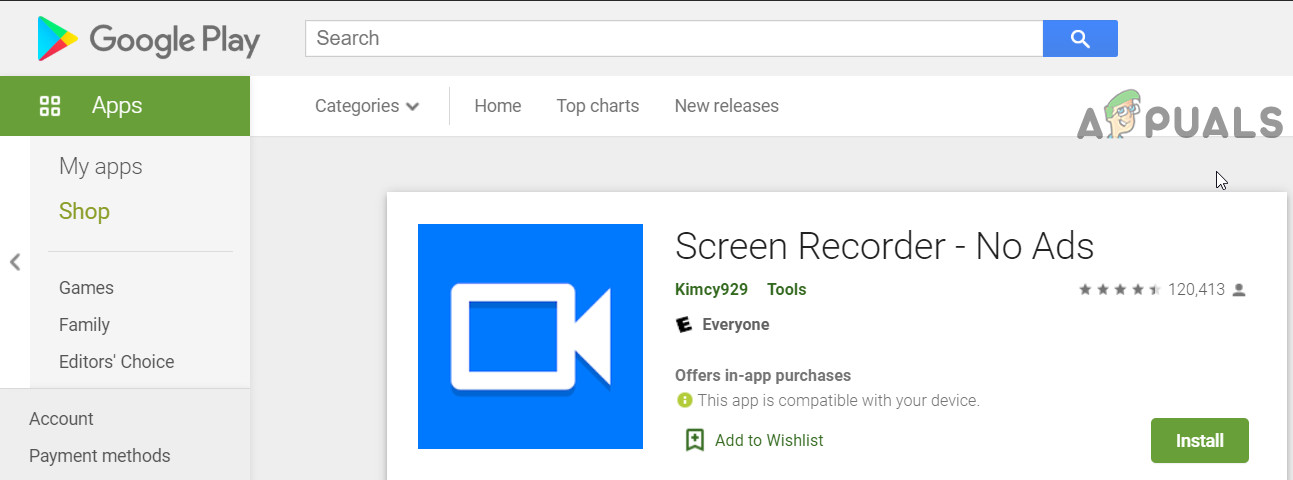This screenshot has width=1293, height=480.
Task: Open developer Kimcy929 link
Action: point(711,290)
